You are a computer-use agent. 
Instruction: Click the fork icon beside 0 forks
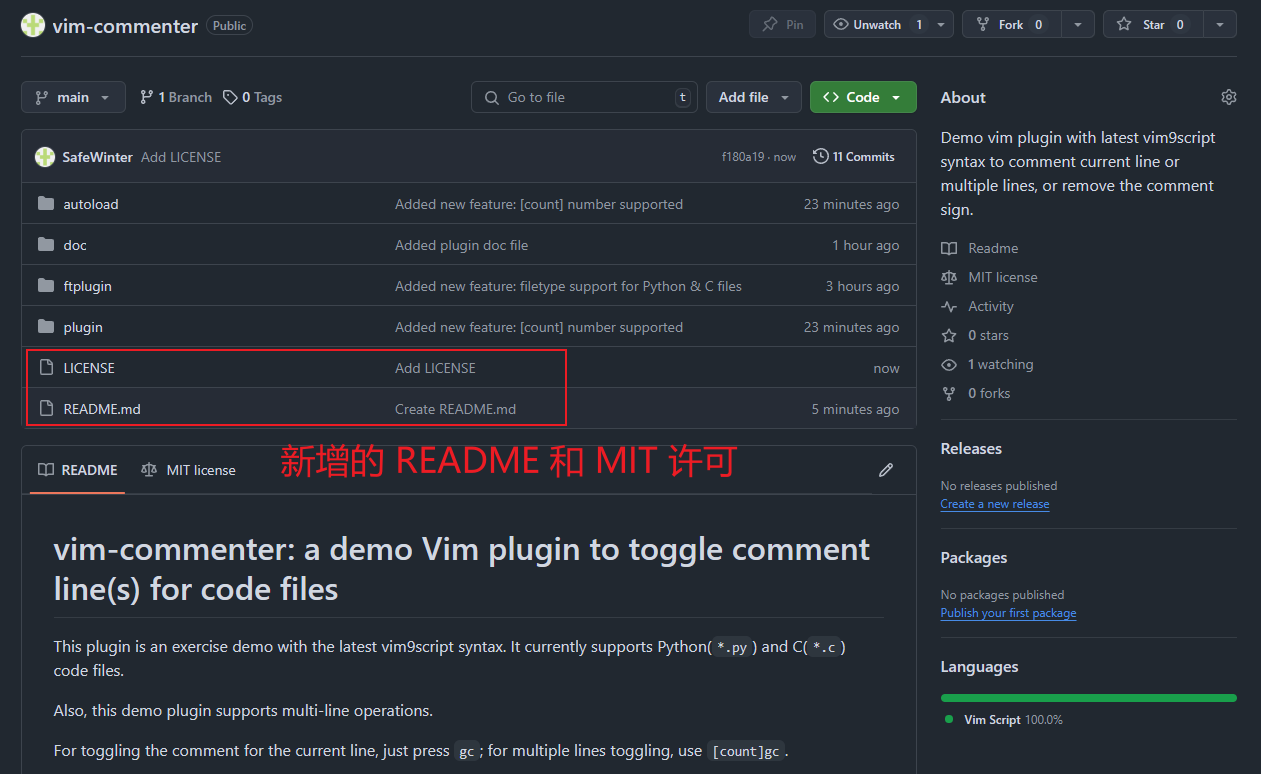949,393
